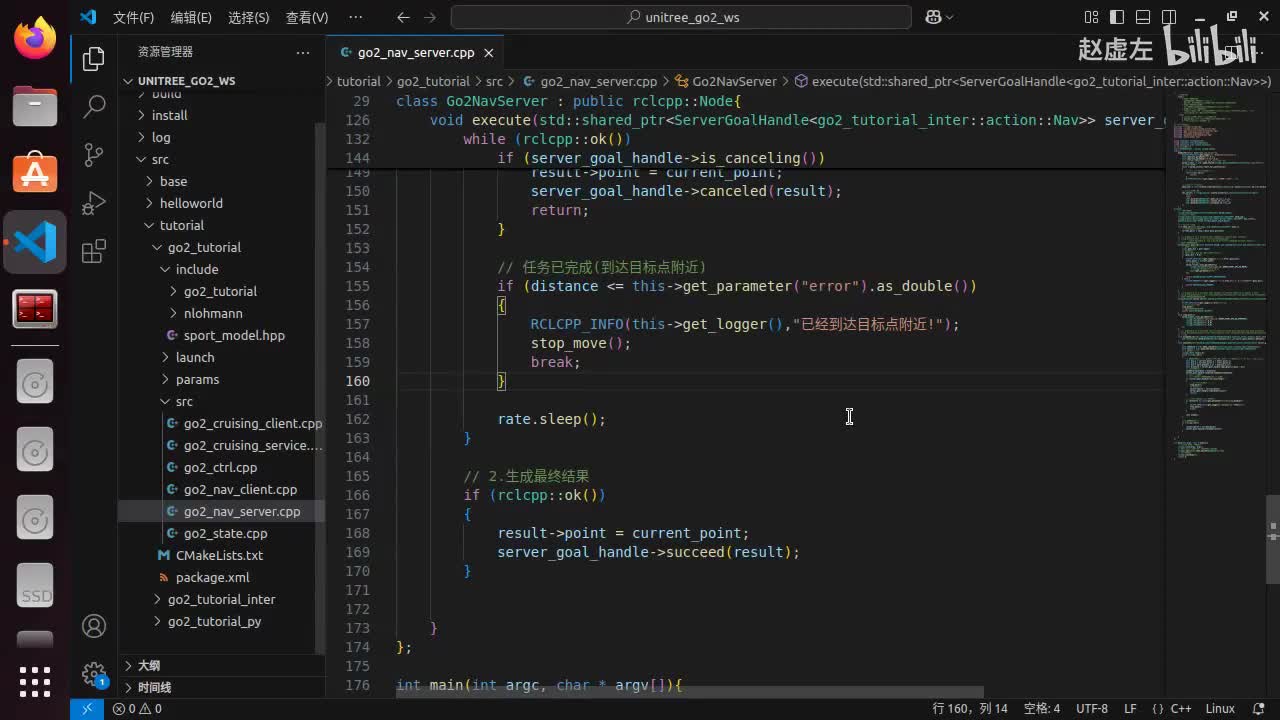Collapse the include folder
Viewport: 1280px width, 720px height.
coord(221,269)
